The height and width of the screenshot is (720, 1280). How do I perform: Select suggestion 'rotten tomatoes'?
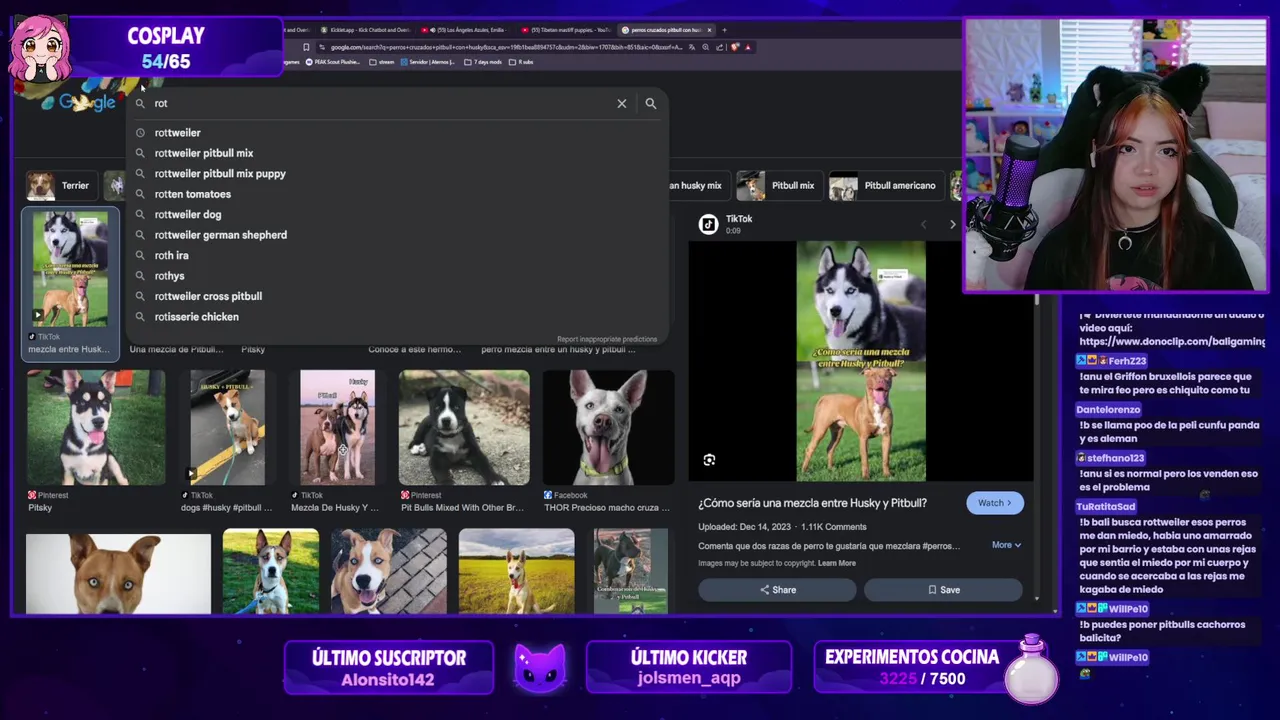[x=192, y=194]
